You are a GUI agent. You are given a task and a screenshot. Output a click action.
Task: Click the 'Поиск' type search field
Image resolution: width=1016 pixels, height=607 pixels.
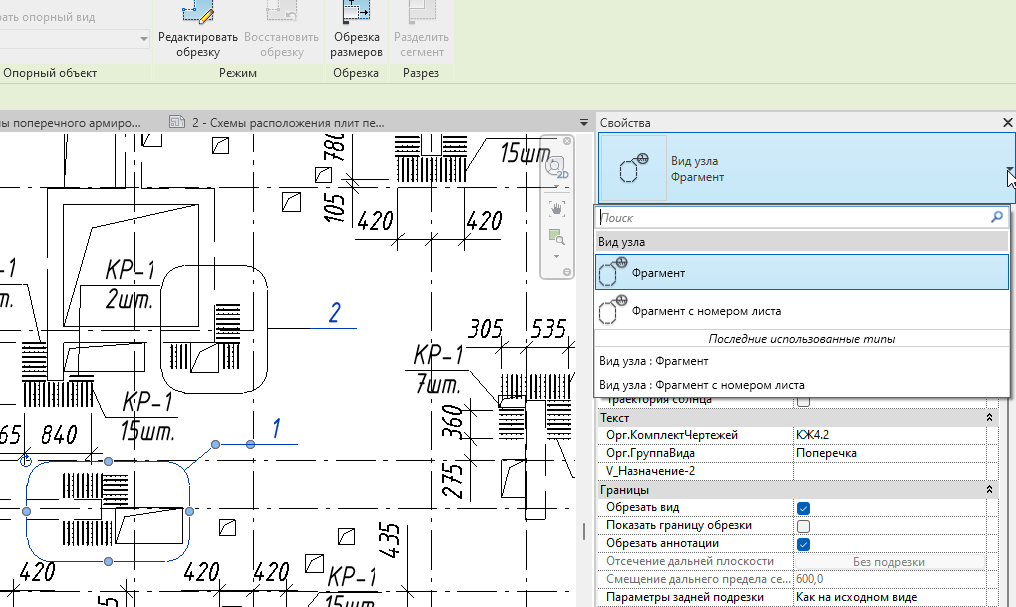(x=790, y=217)
